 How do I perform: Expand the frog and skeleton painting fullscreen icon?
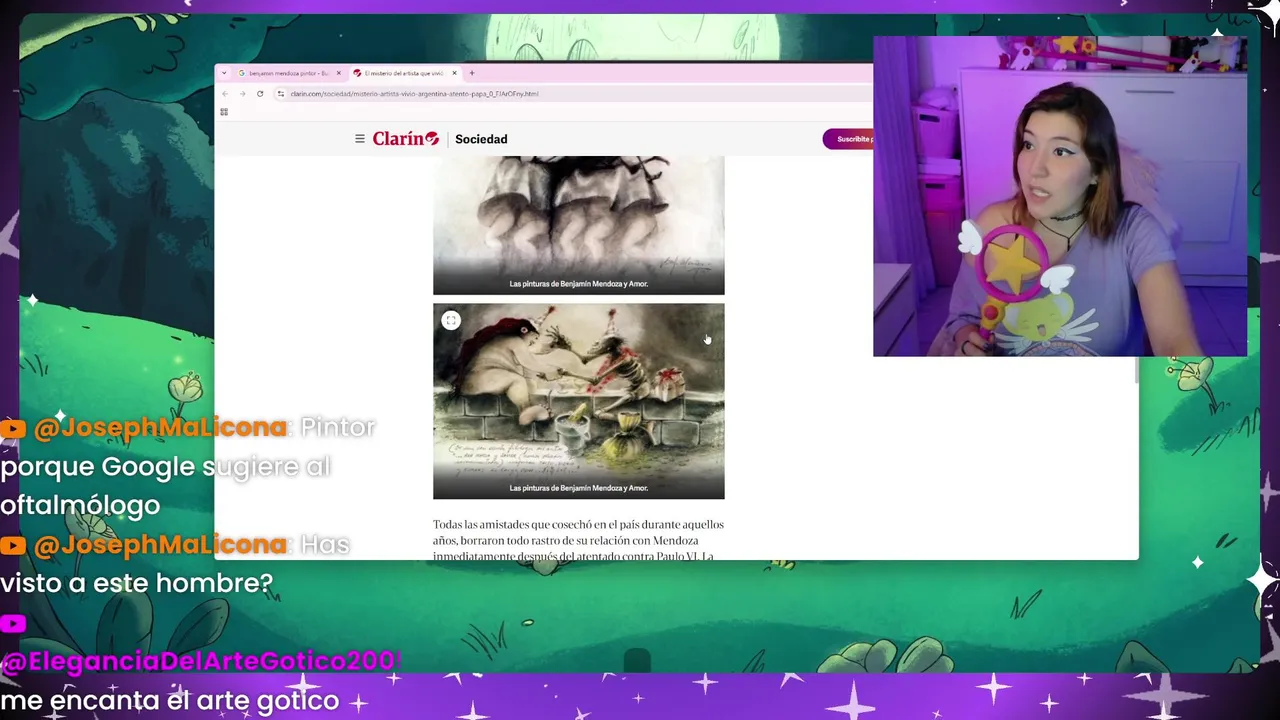451,321
